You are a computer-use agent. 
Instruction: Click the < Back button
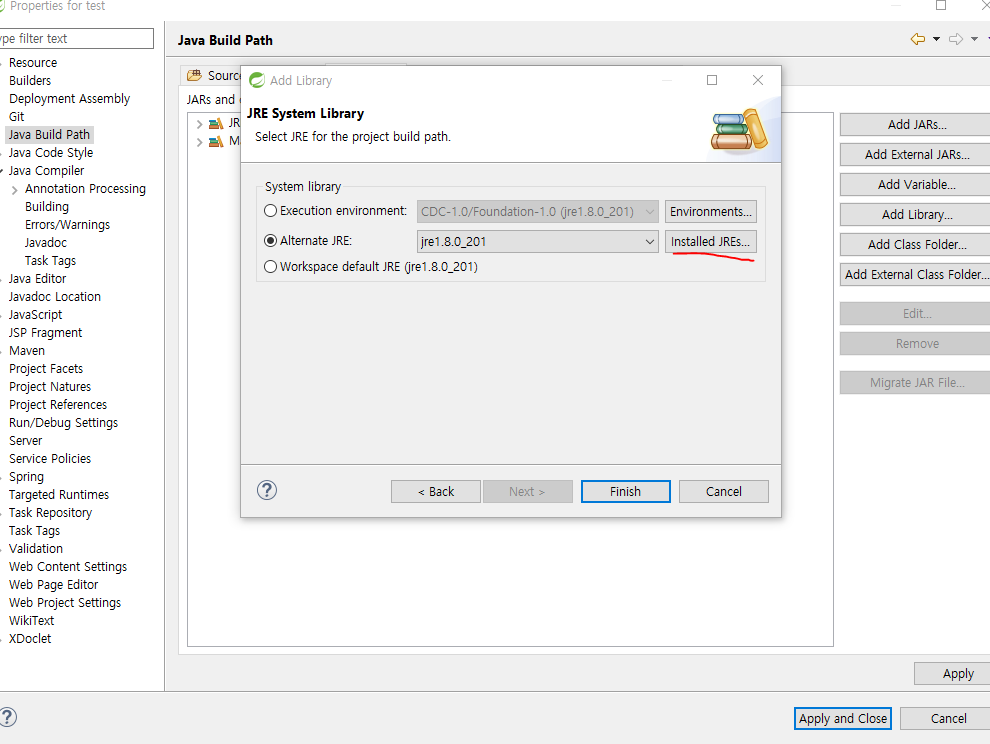click(436, 491)
